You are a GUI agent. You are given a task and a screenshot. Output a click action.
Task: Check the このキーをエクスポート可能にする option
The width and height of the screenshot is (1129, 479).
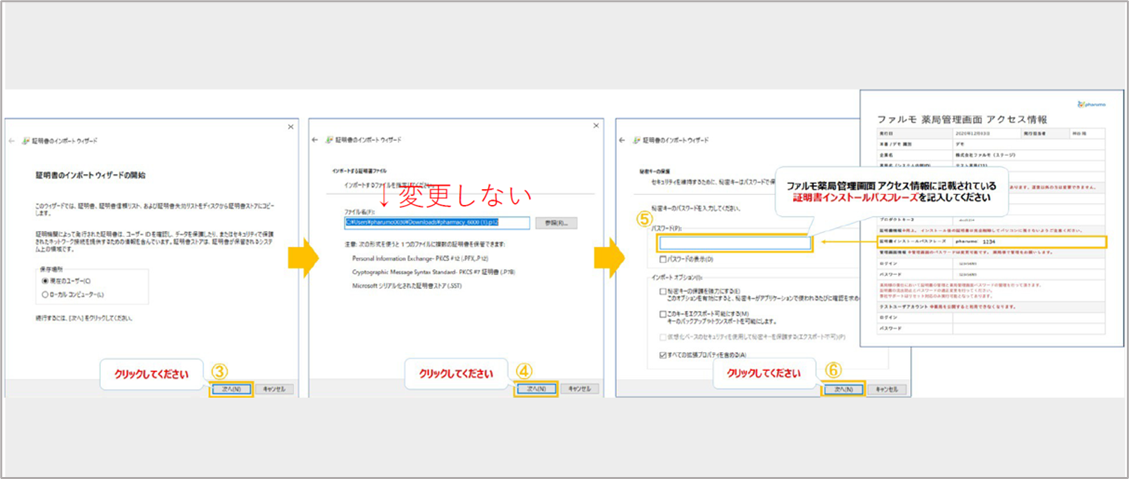[x=663, y=313]
